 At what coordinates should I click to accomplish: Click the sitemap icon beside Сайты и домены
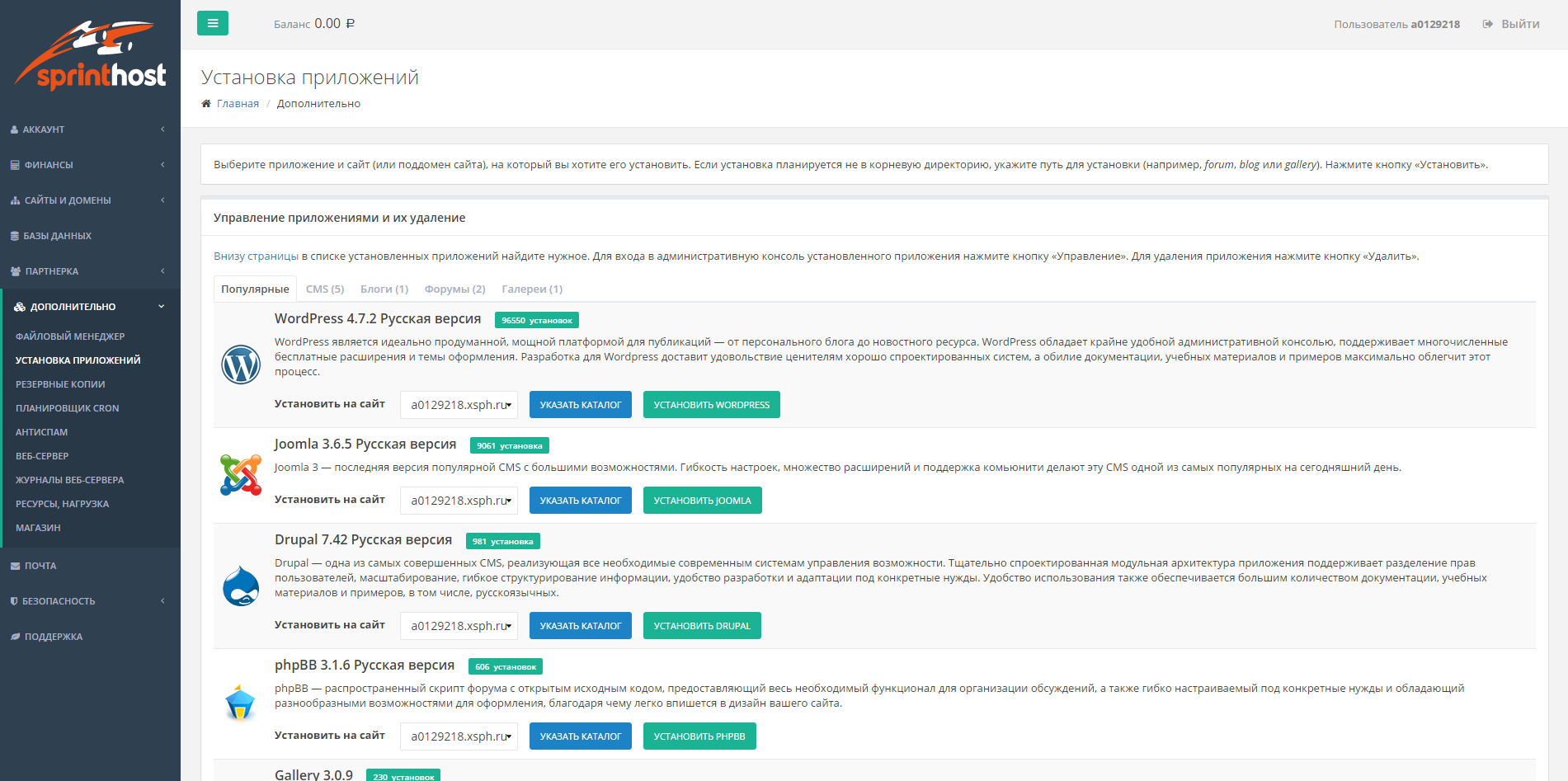tap(15, 200)
